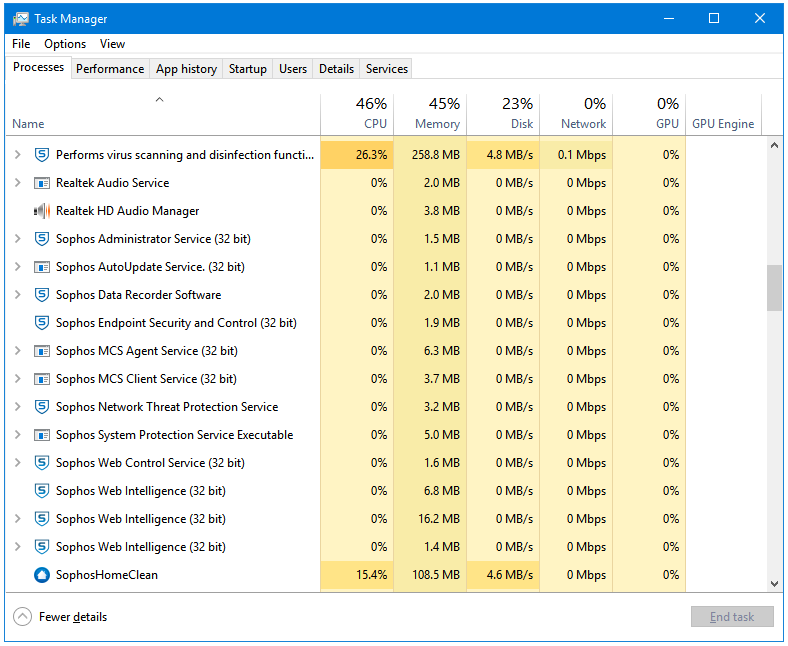Open the Details tab

(336, 69)
